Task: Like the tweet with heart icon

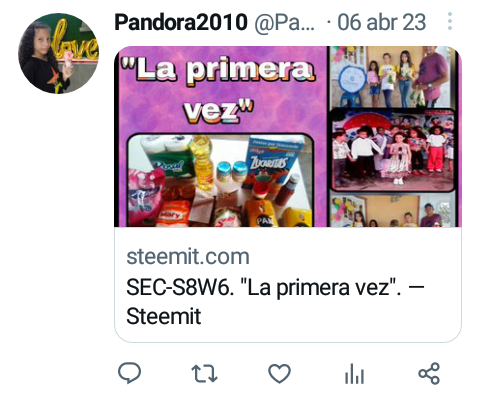Action: [279, 373]
